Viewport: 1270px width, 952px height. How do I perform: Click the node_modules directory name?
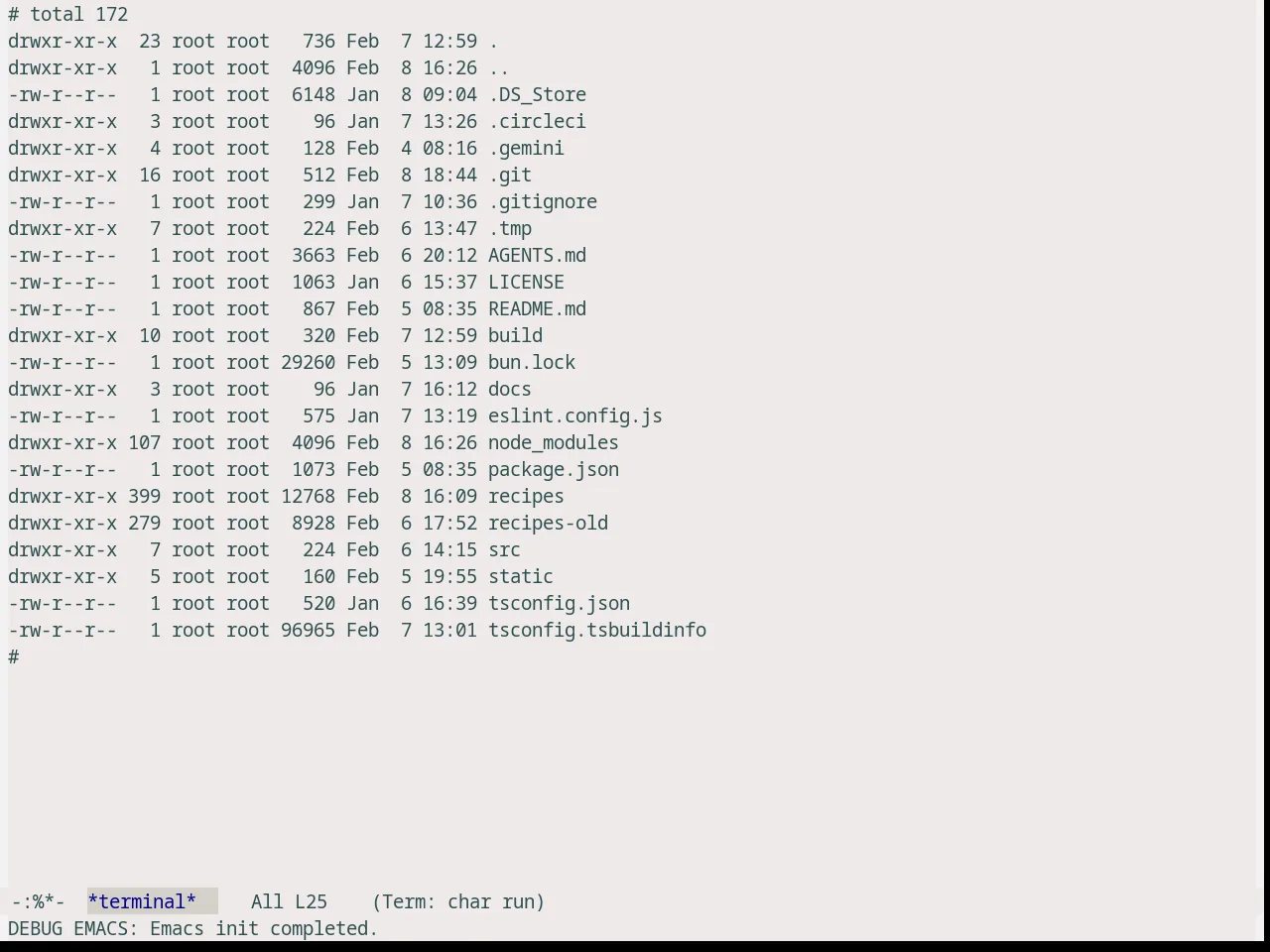(x=554, y=443)
